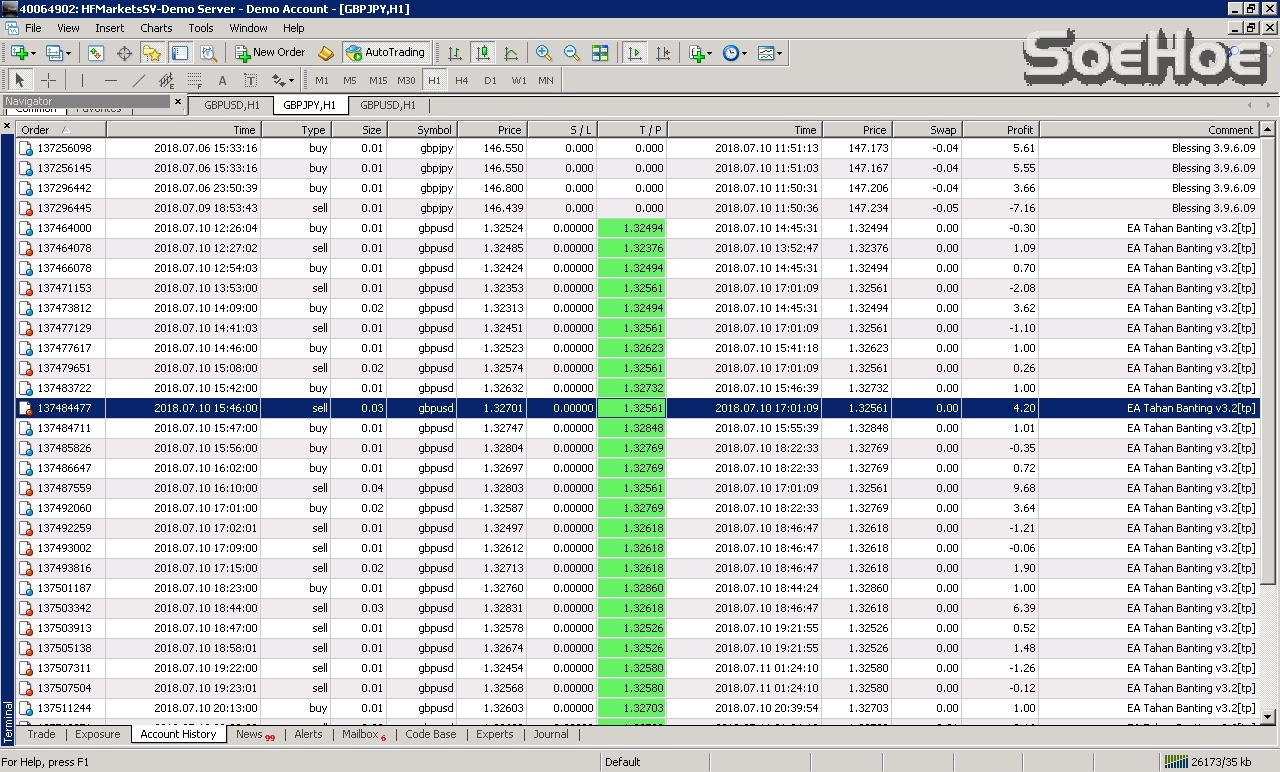Expand the chart templates dropdown

[780, 53]
